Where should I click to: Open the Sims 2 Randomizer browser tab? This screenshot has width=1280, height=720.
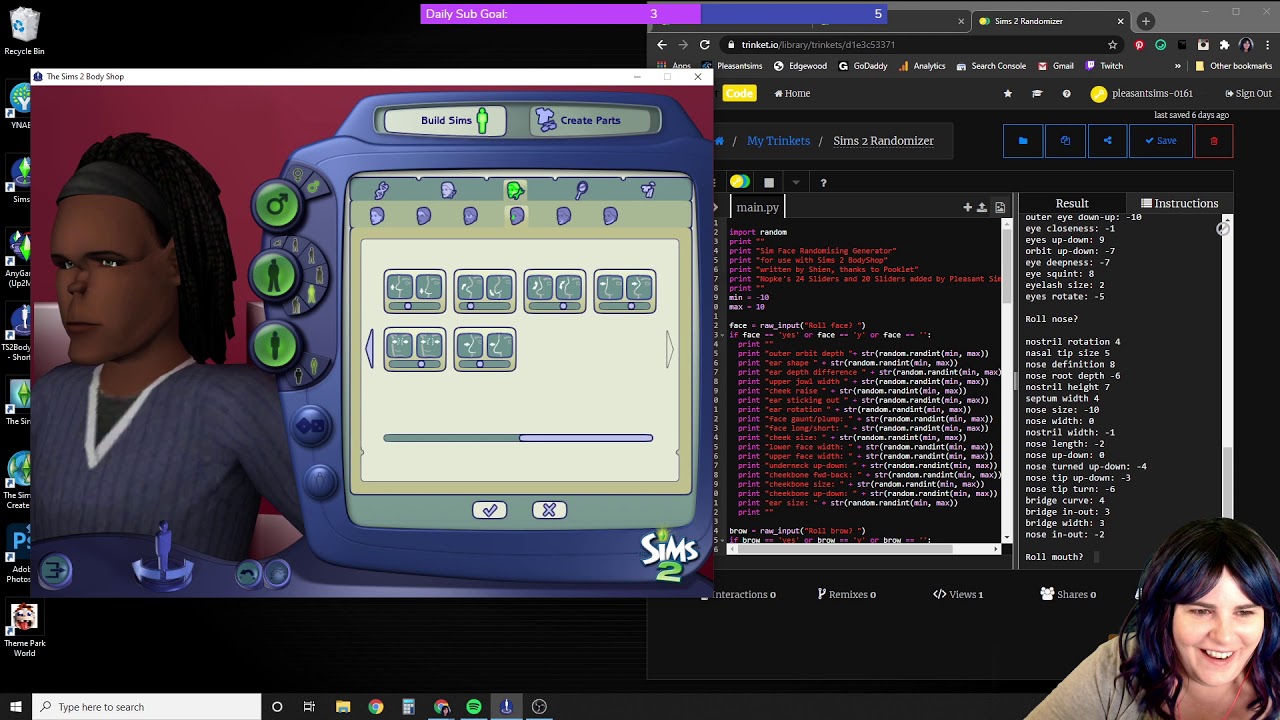tap(1050, 21)
